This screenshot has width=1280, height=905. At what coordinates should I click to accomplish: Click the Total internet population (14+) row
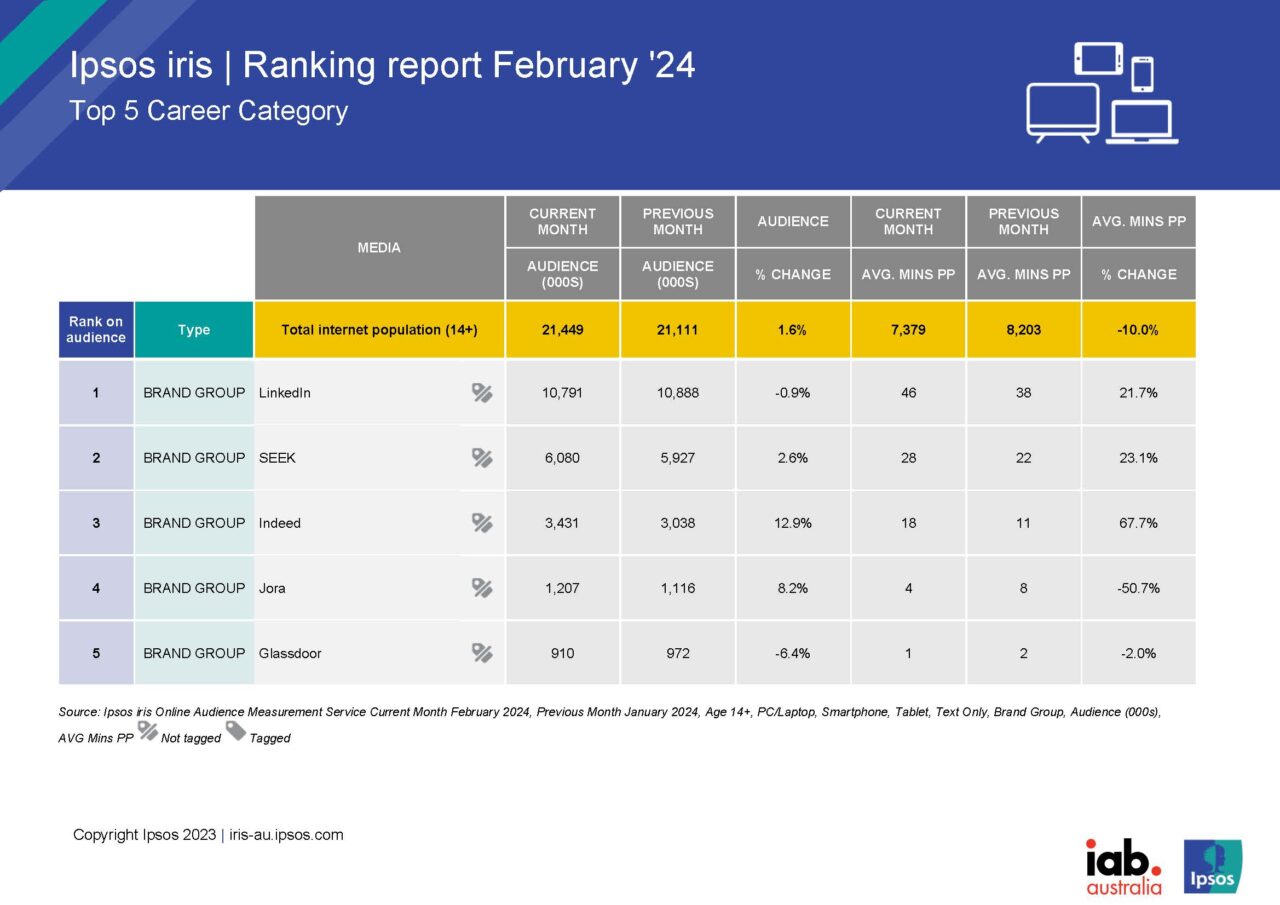pyautogui.click(x=379, y=328)
